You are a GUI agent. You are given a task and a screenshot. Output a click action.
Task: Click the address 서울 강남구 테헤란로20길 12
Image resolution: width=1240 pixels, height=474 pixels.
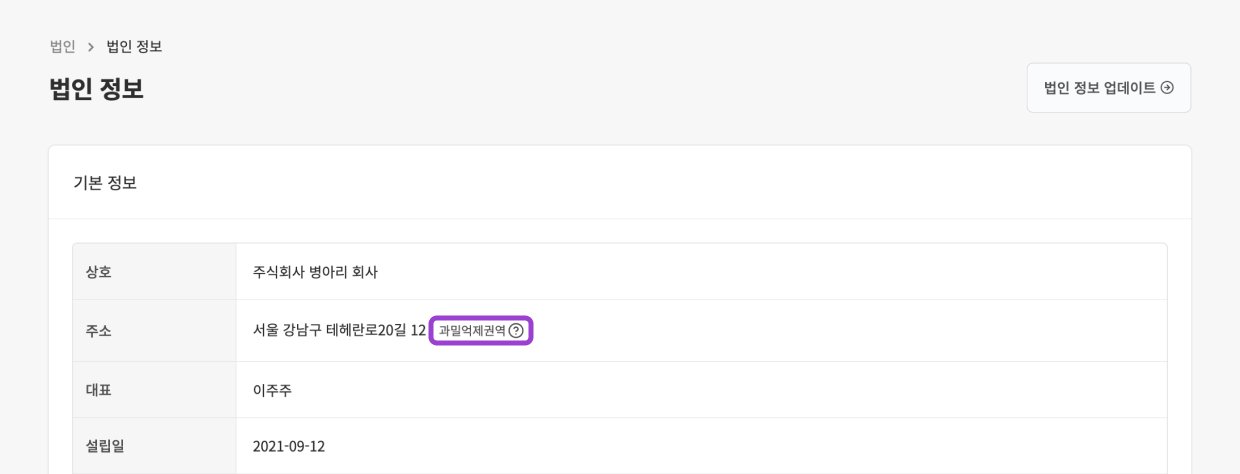pyautogui.click(x=339, y=330)
